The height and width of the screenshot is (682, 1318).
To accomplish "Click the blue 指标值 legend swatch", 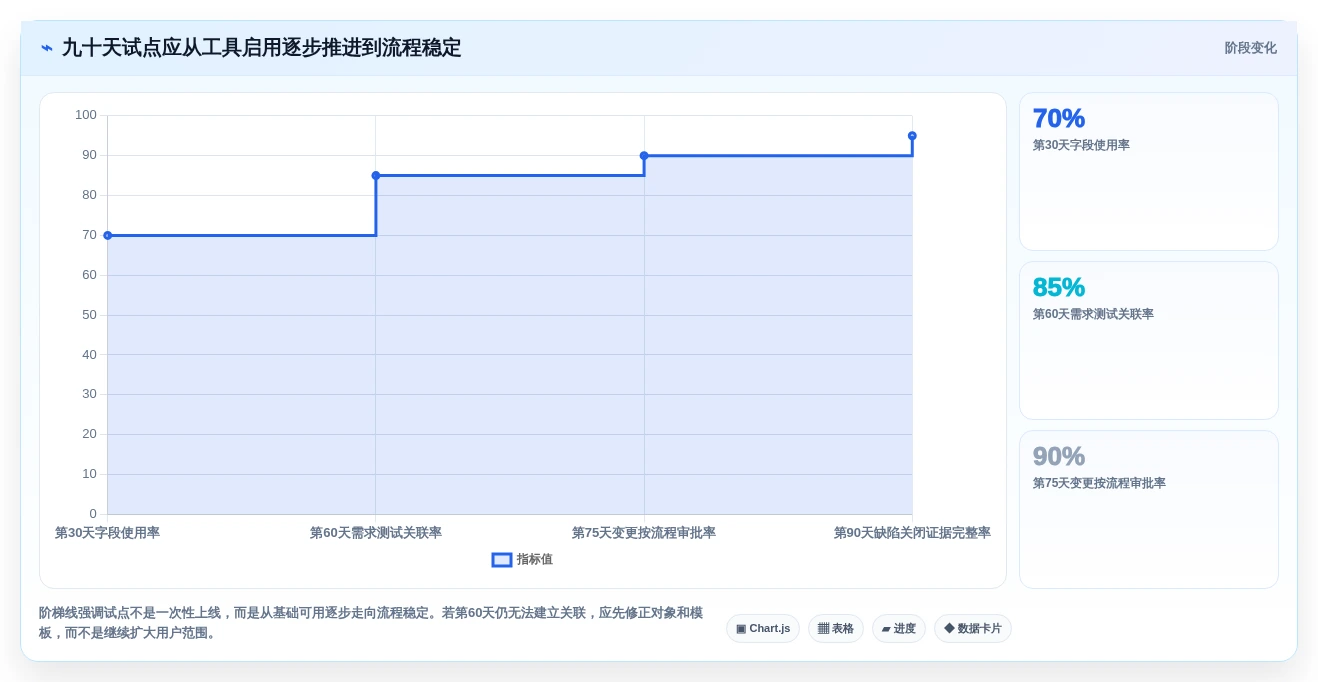I will coord(502,560).
